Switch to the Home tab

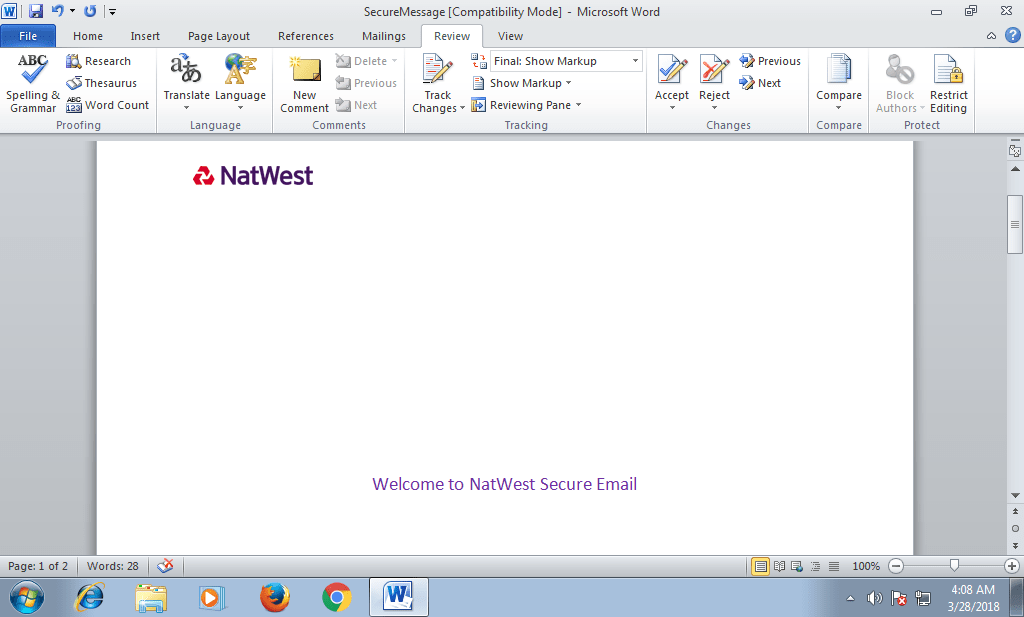(x=88, y=36)
